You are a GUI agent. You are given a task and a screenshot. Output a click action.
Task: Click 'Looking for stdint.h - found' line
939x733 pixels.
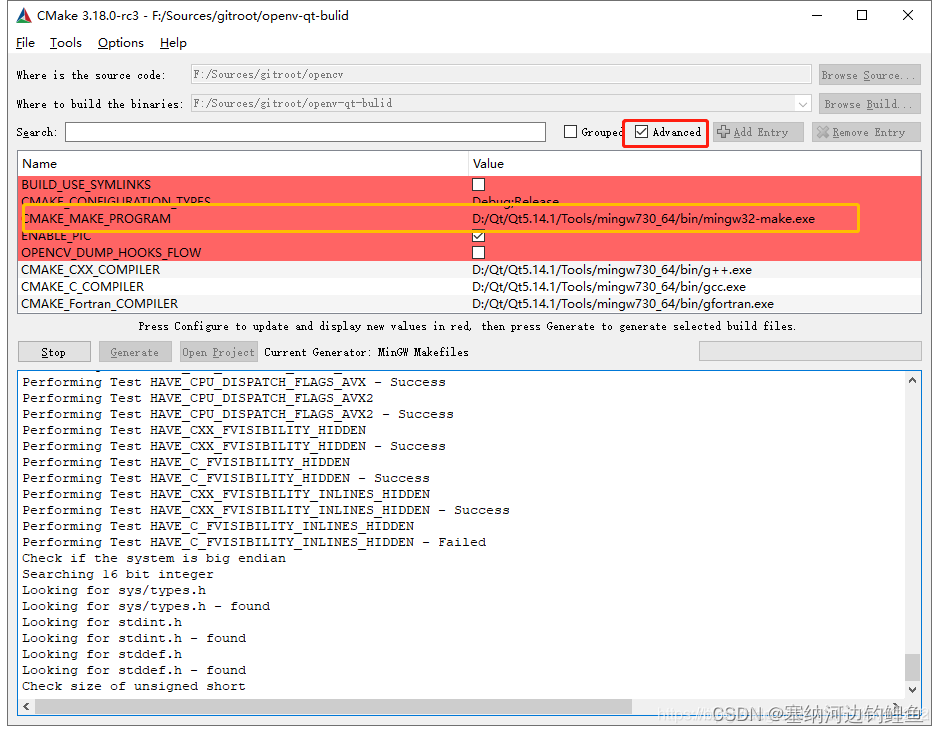pyautogui.click(x=134, y=638)
